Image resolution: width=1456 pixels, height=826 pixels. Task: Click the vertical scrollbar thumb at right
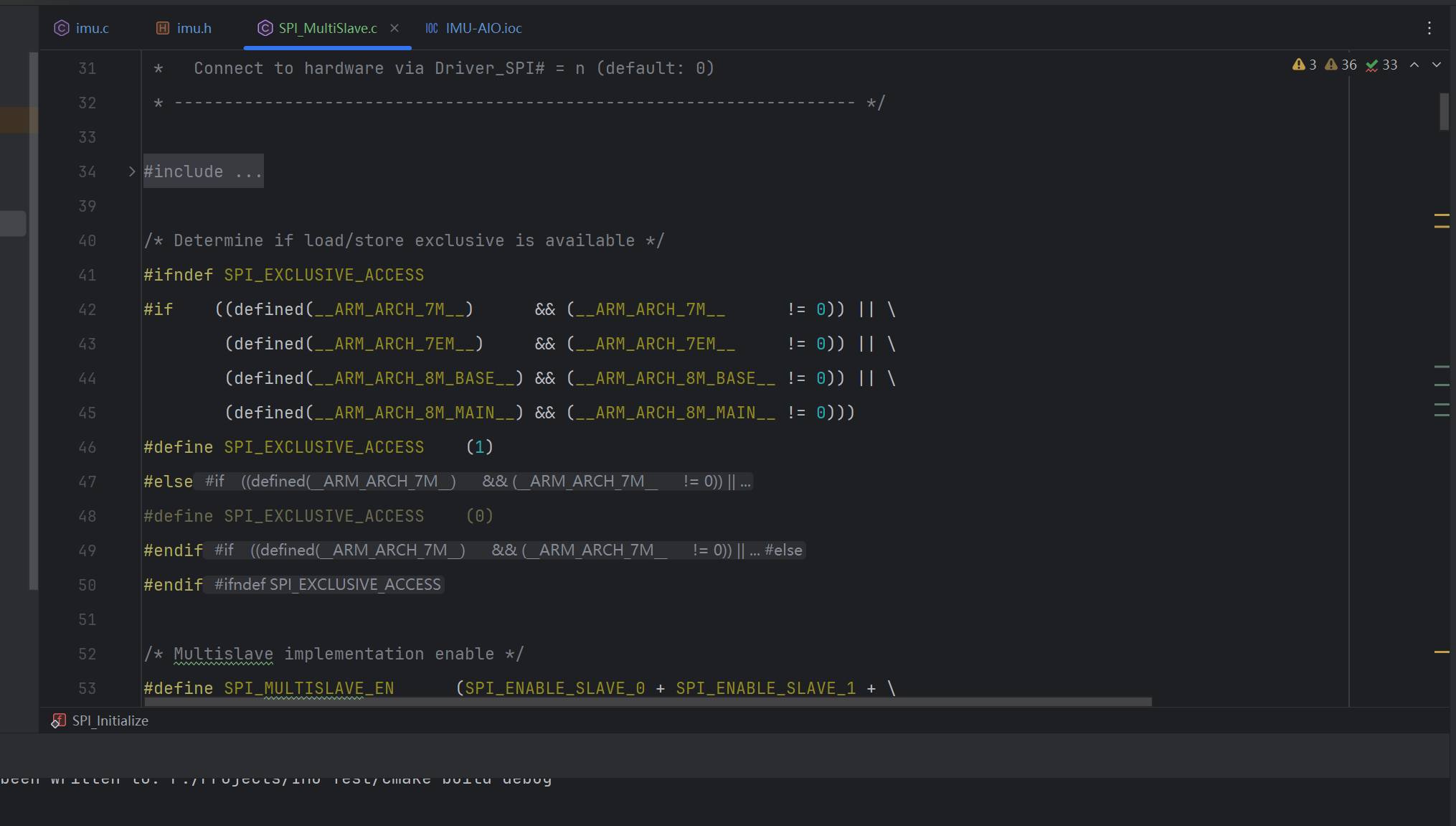pyautogui.click(x=1444, y=111)
